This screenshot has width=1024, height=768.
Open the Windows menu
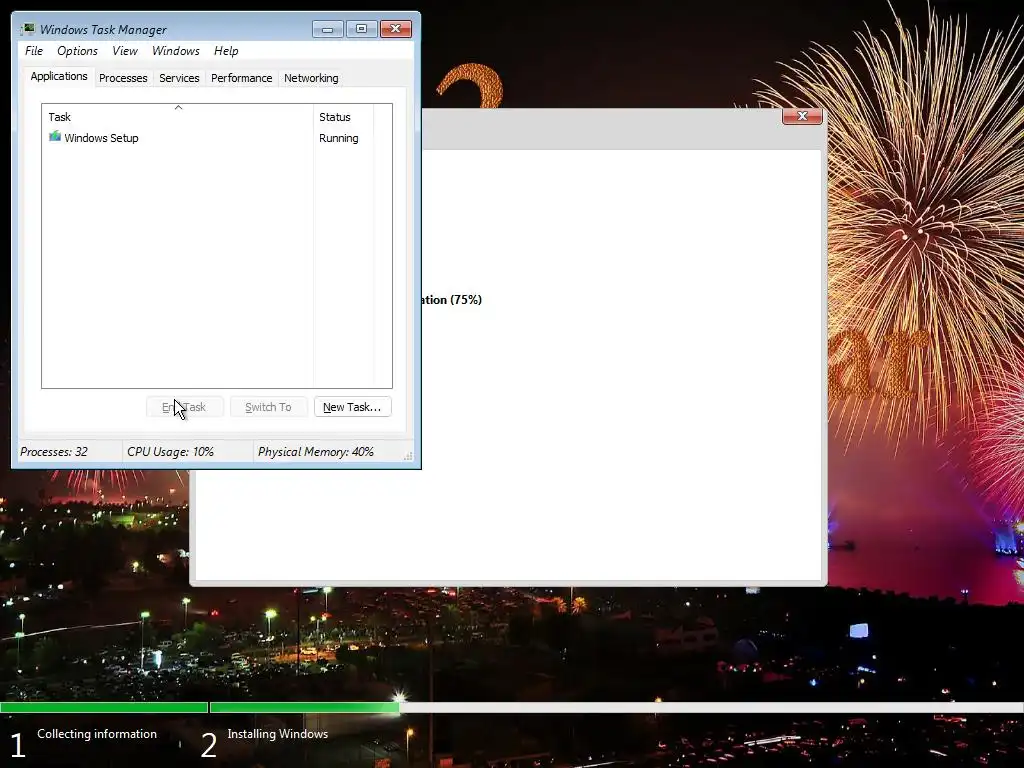(x=176, y=51)
